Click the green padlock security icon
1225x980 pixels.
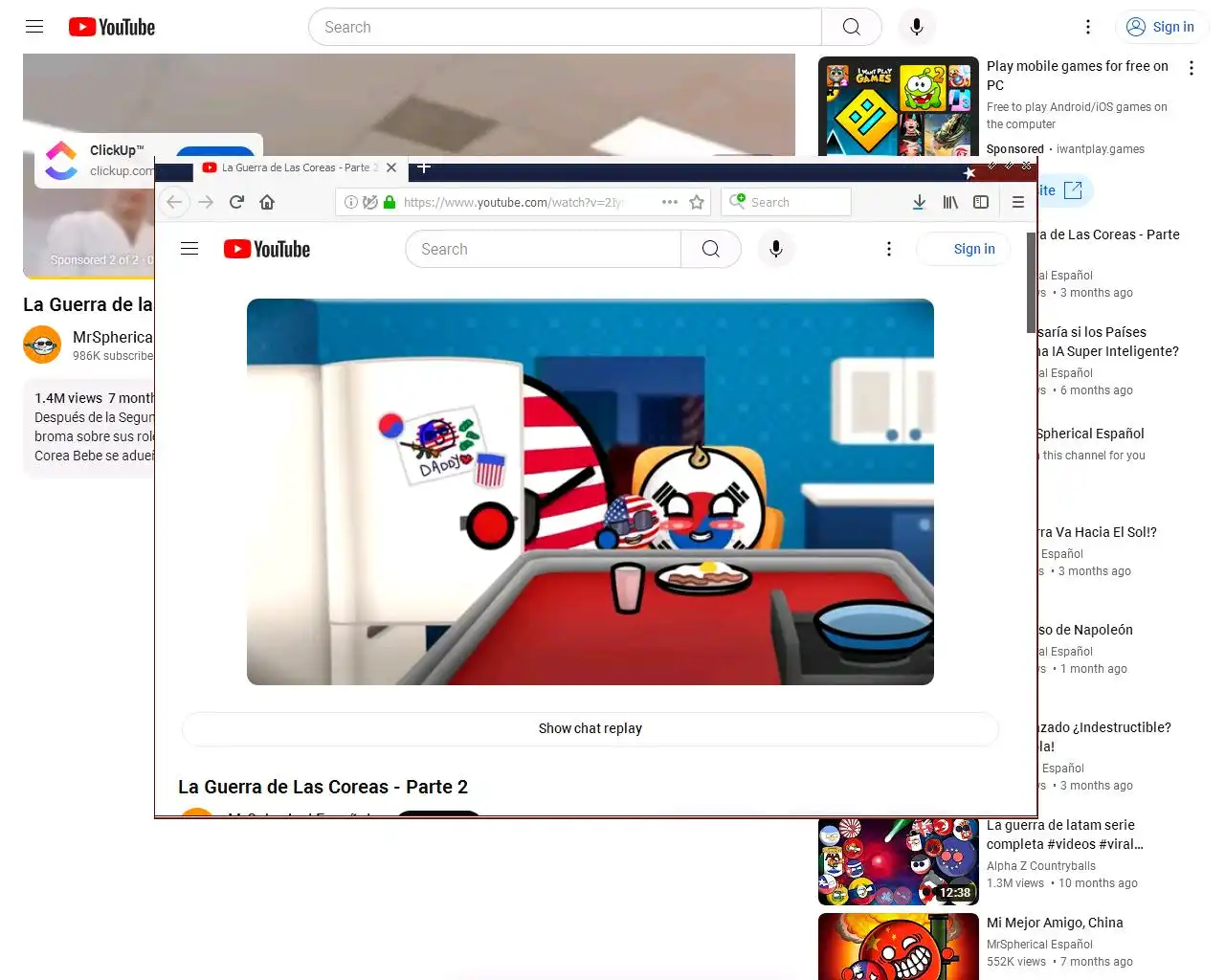[390, 202]
